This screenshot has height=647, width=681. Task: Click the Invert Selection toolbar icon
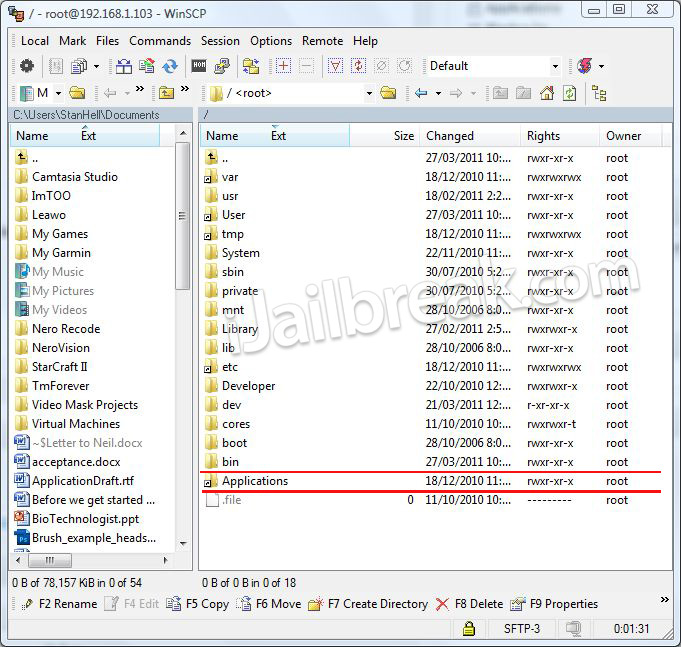[358, 66]
